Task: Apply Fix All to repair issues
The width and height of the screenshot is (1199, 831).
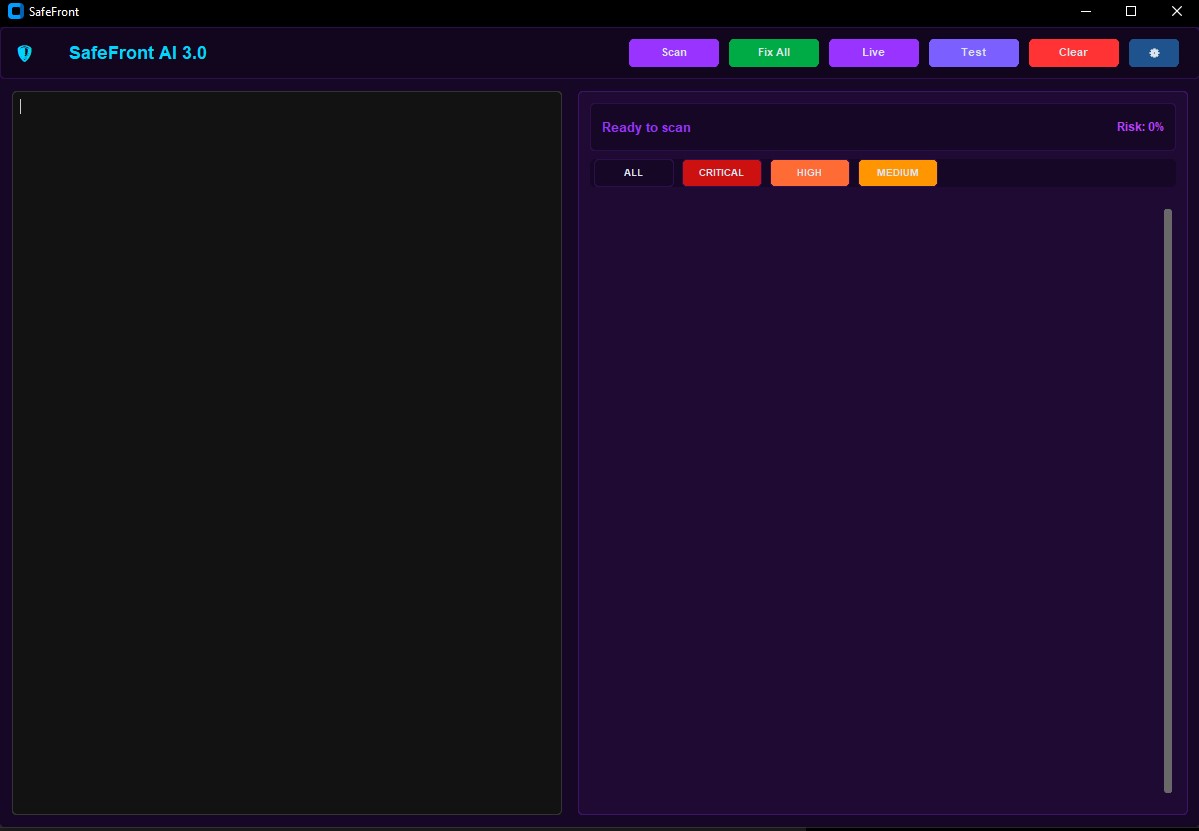Action: click(773, 52)
